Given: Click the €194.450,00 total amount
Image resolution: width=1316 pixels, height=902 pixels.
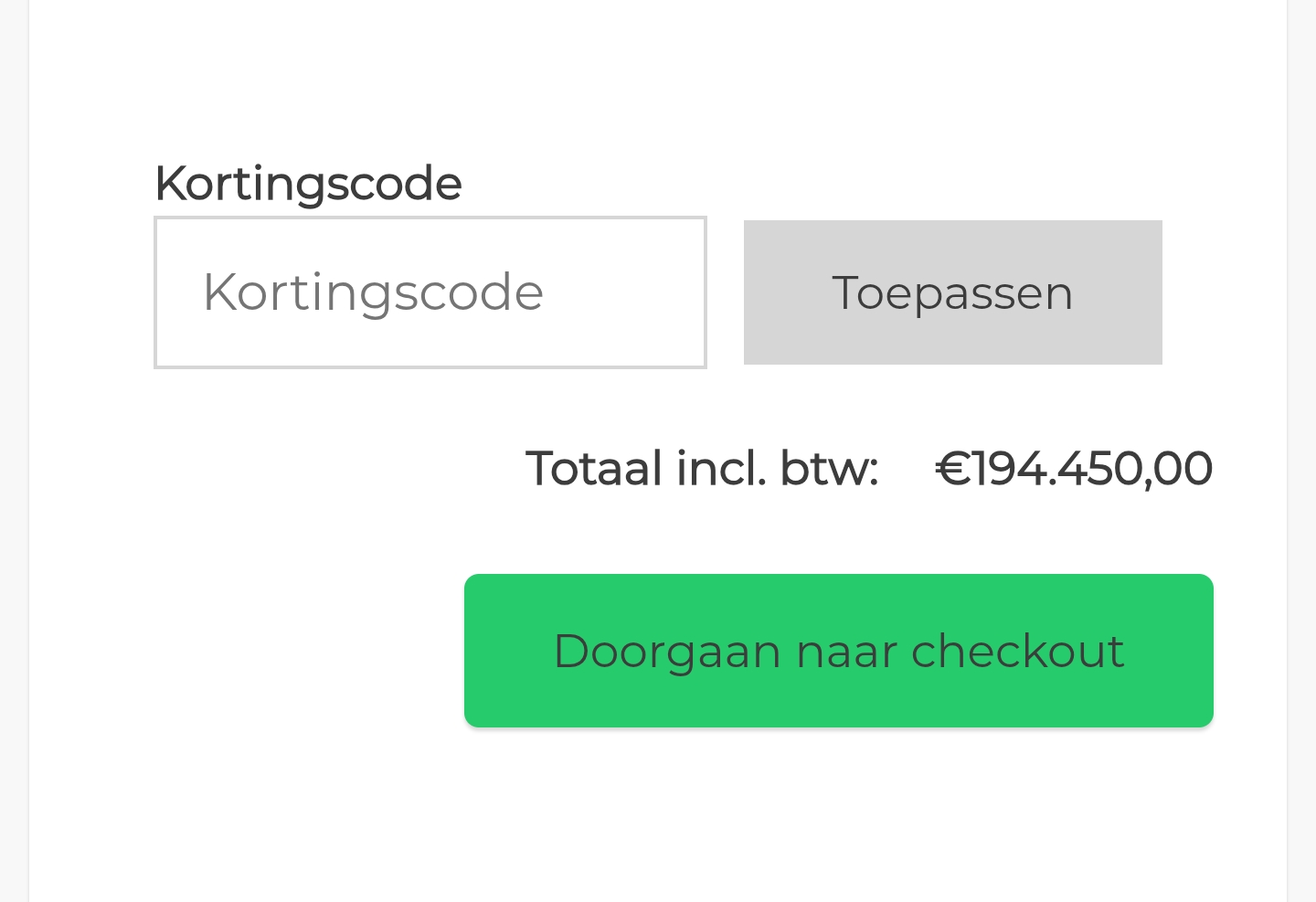Looking at the screenshot, I should click(x=1074, y=469).
